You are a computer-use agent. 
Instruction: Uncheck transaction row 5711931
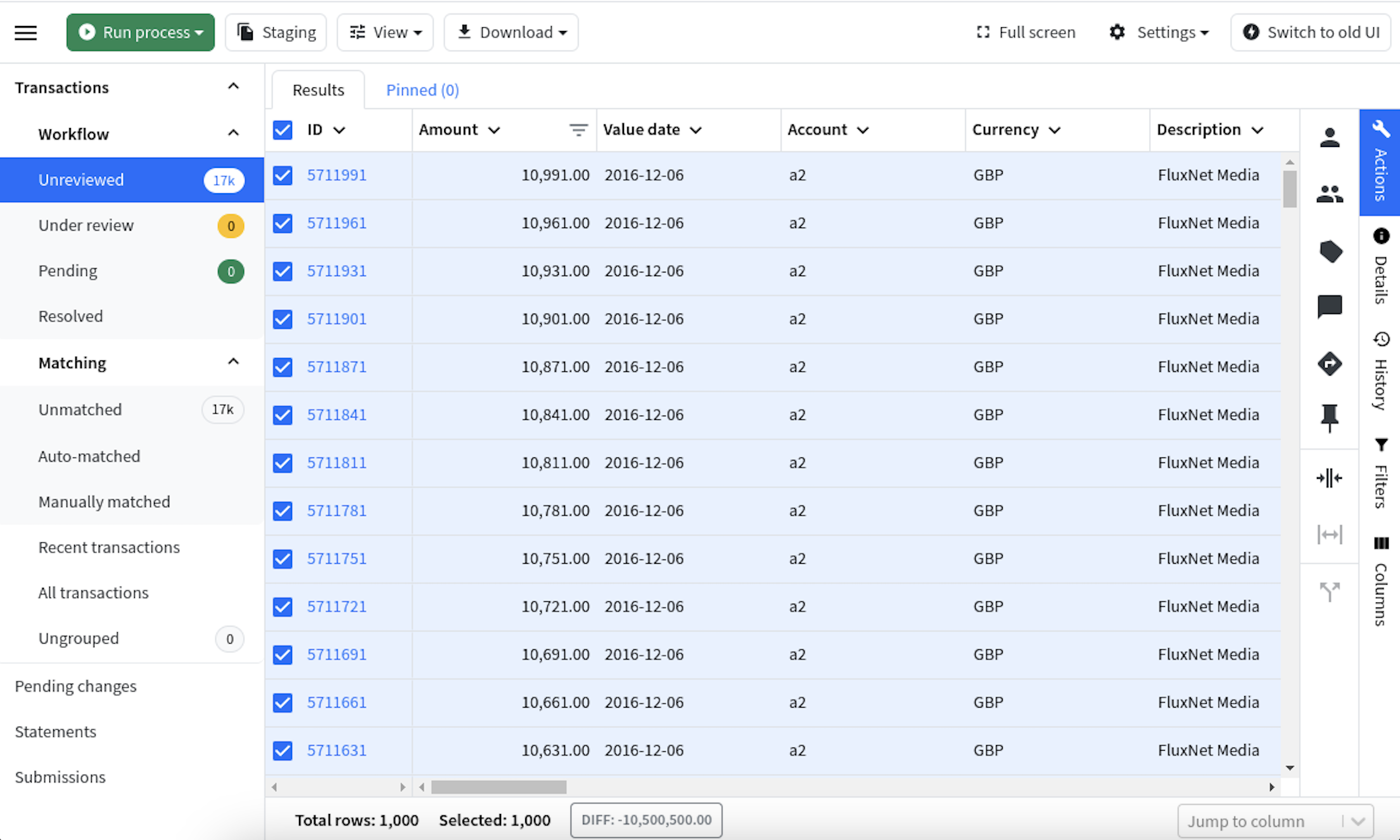282,271
